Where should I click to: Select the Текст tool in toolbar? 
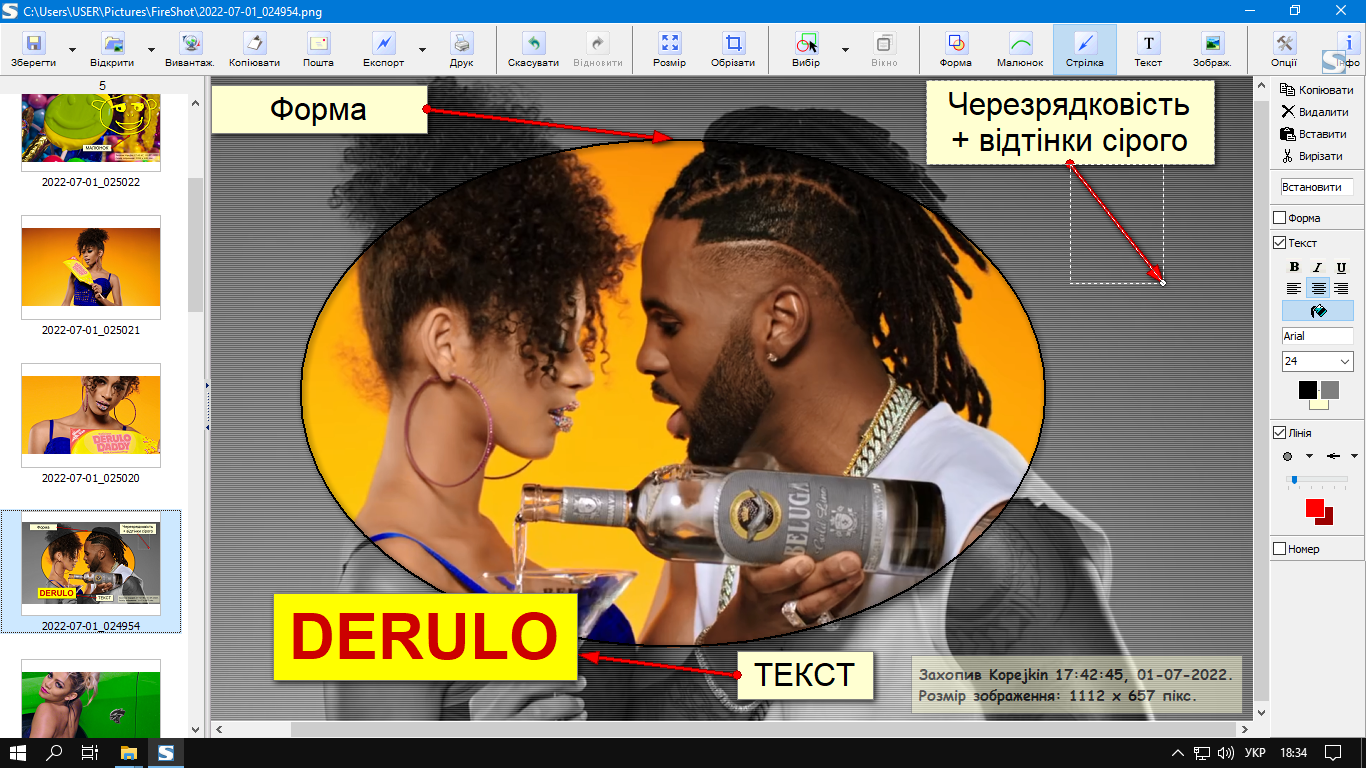tap(1148, 49)
